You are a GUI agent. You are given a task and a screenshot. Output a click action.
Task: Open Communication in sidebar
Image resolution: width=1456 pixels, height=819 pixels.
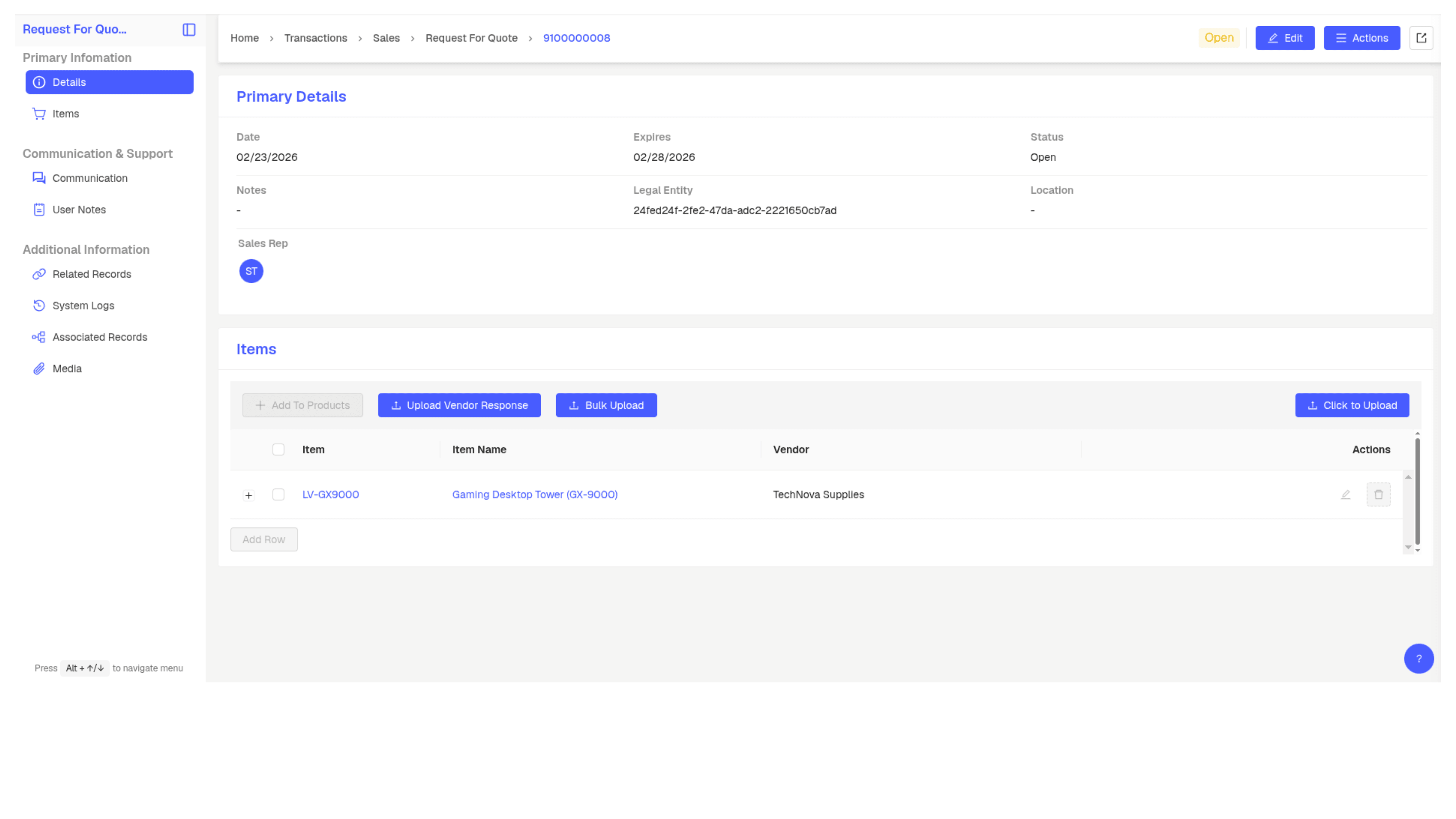coord(109,178)
